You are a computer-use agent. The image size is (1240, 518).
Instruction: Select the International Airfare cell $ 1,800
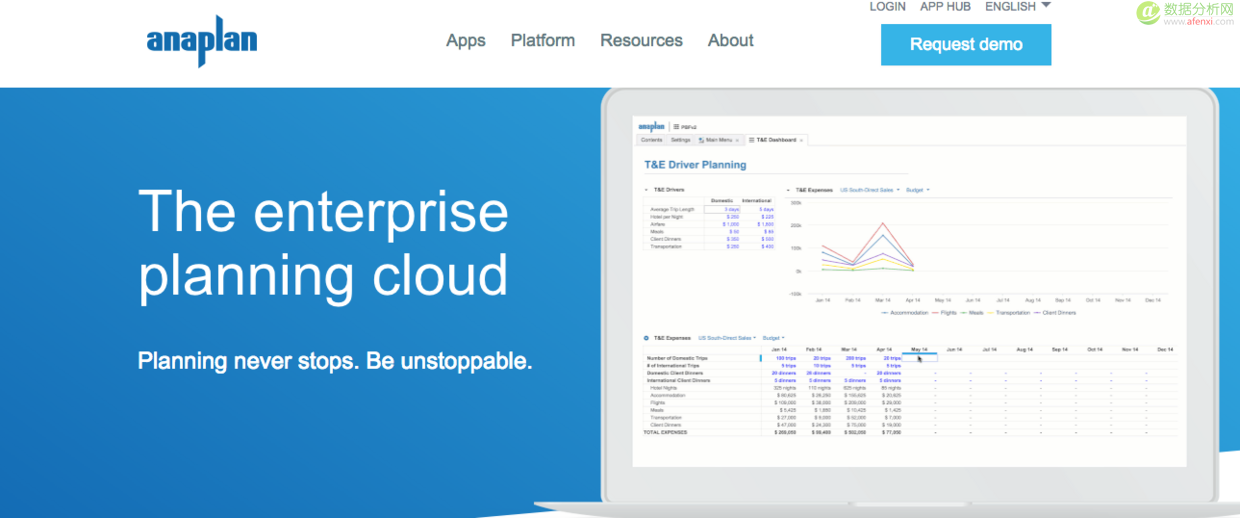(757, 224)
